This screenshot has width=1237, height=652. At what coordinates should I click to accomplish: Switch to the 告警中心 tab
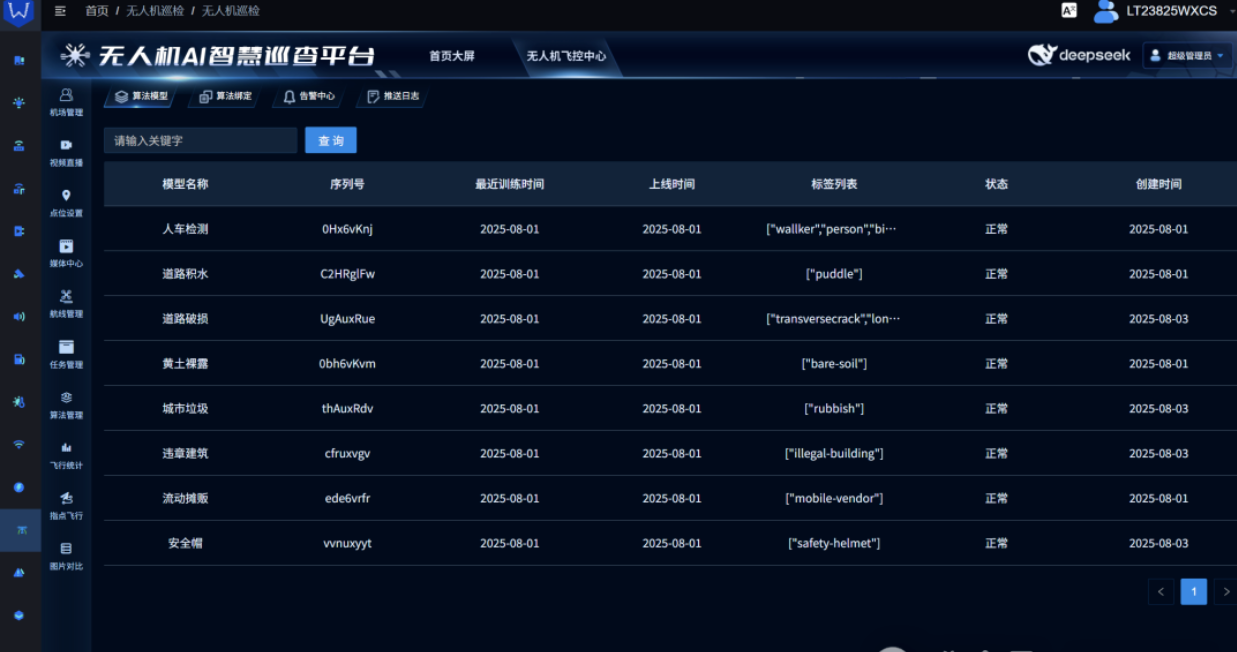tap(309, 97)
